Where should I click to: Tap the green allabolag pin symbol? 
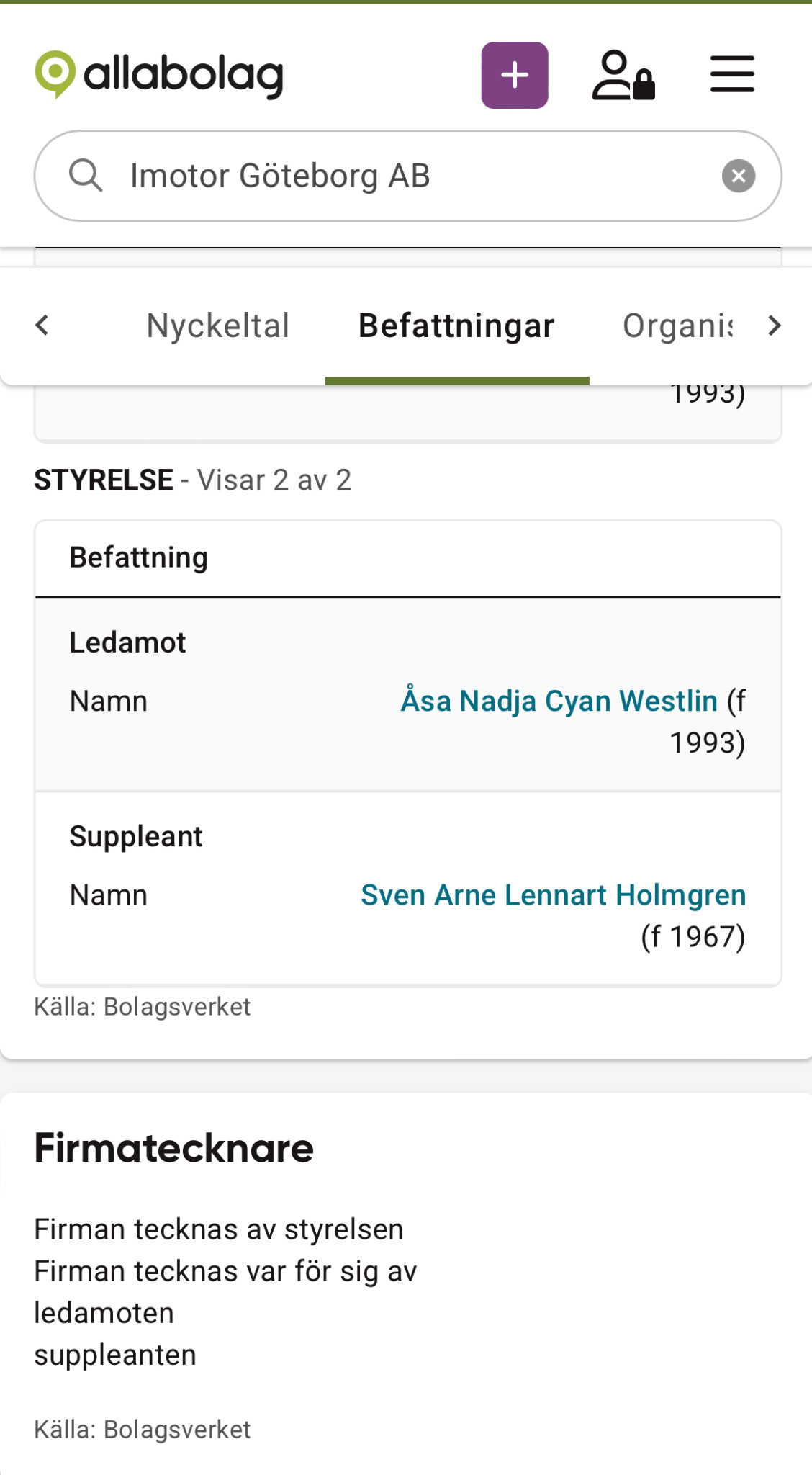[x=55, y=75]
